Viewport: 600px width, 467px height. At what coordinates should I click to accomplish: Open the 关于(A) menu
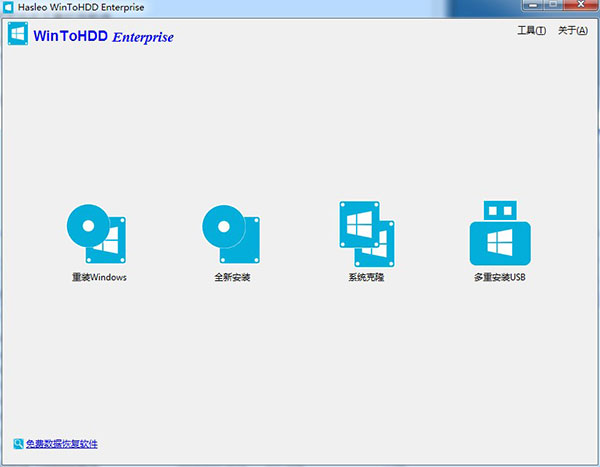pyautogui.click(x=573, y=30)
